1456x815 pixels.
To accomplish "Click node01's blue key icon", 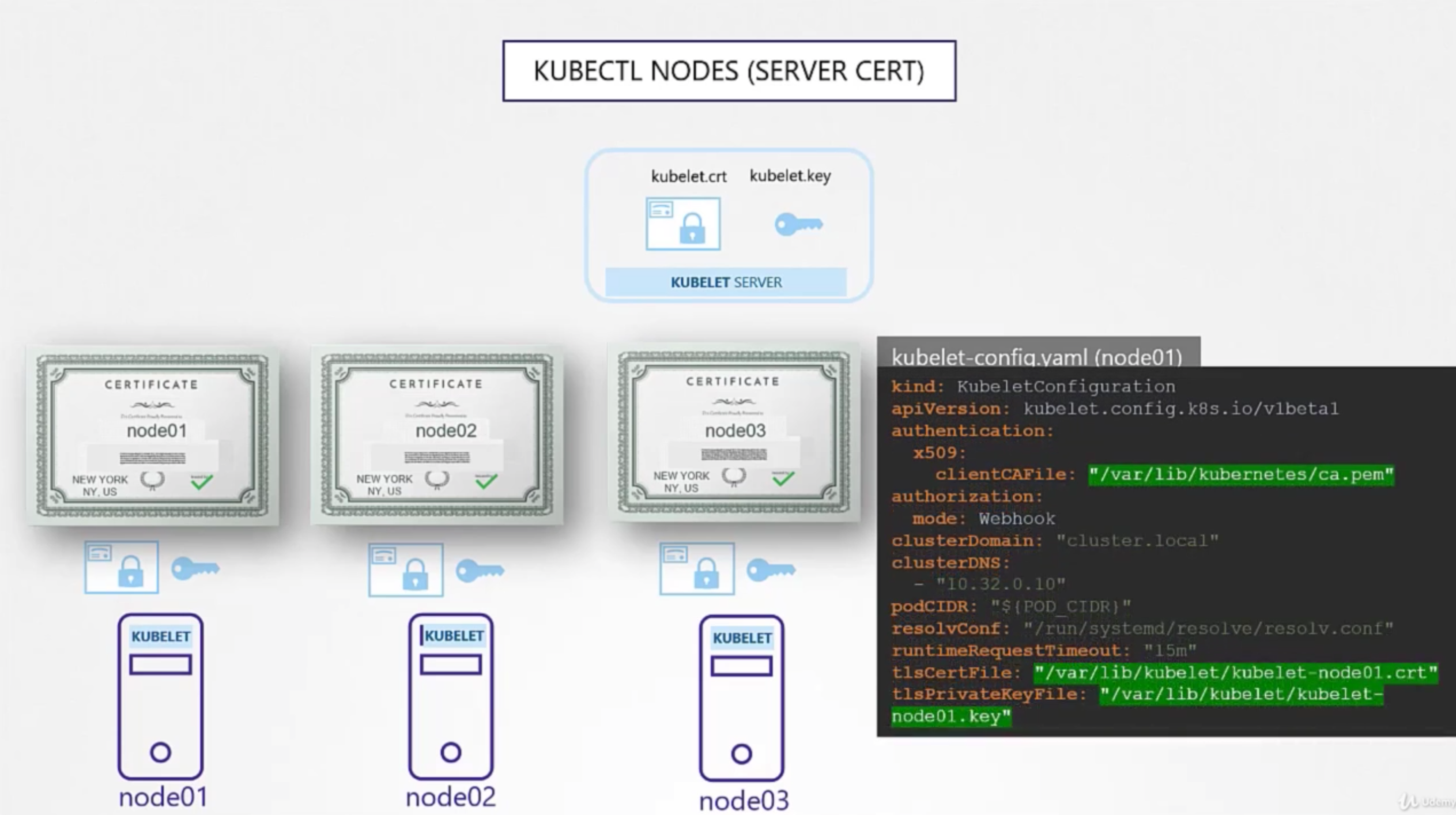I will (x=195, y=568).
